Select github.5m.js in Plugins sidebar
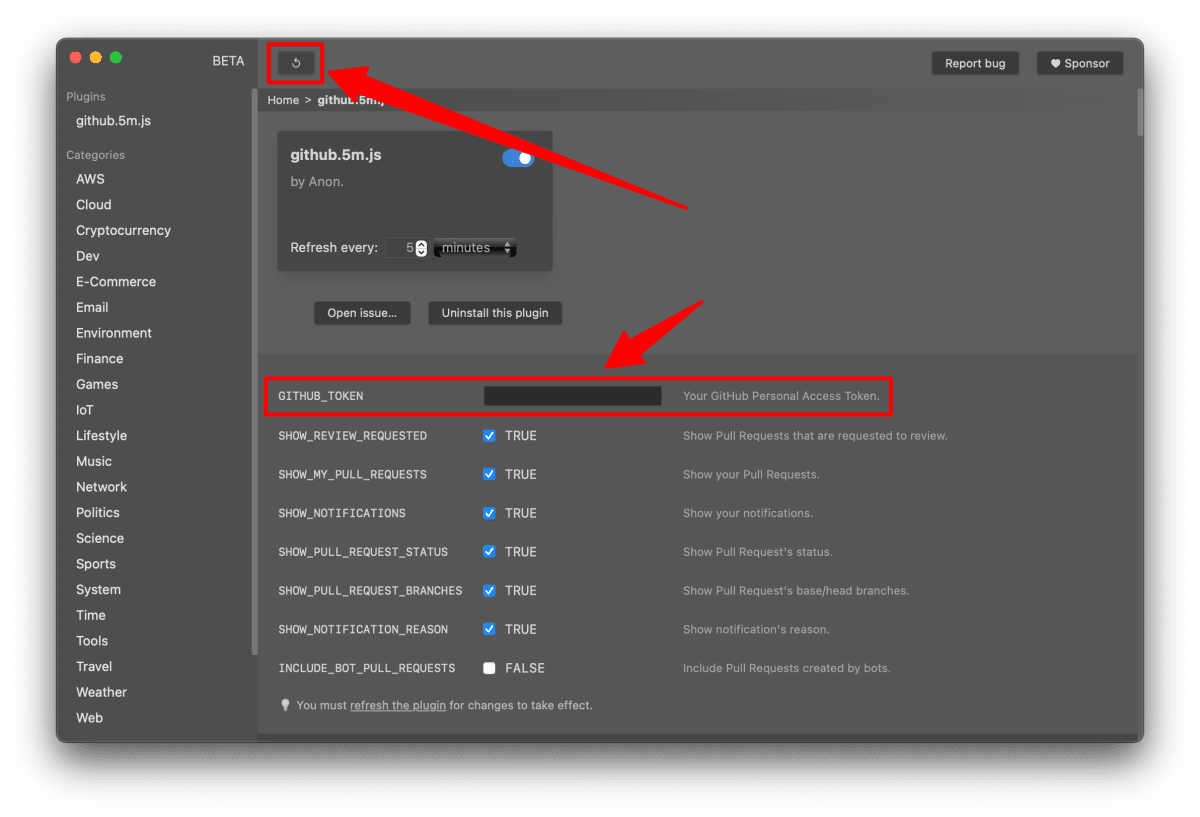Image resolution: width=1200 pixels, height=817 pixels. [113, 121]
